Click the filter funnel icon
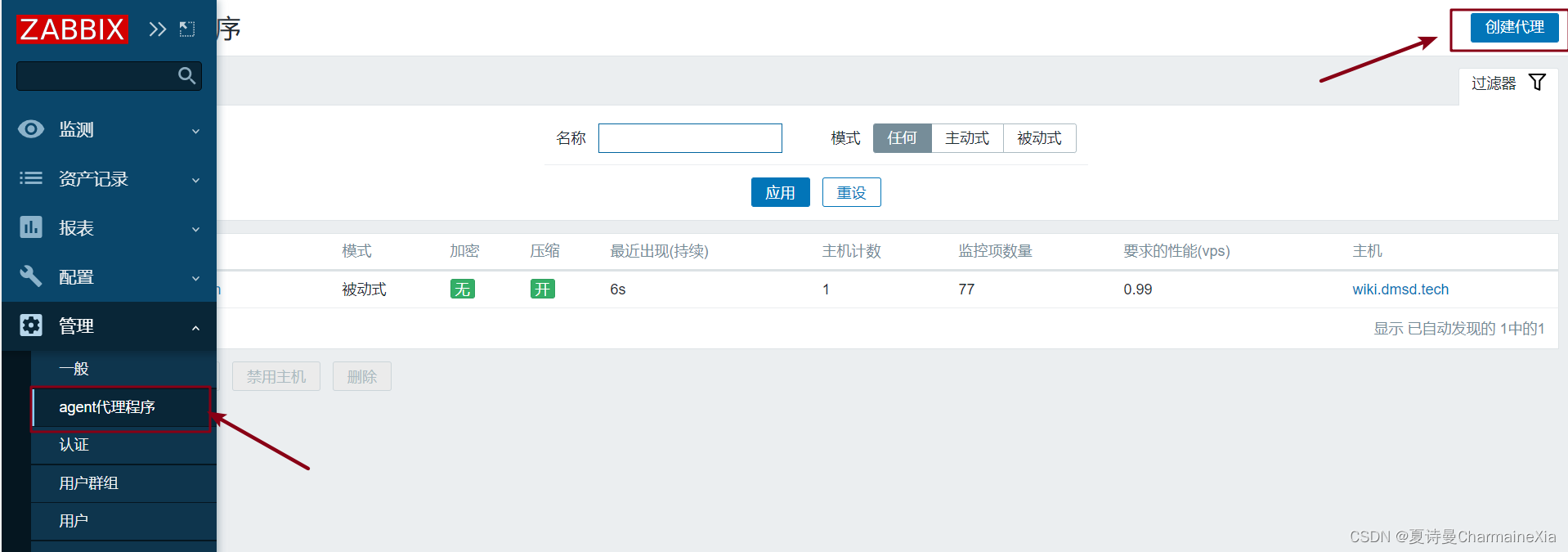The height and width of the screenshot is (552, 1568). pos(1537,83)
